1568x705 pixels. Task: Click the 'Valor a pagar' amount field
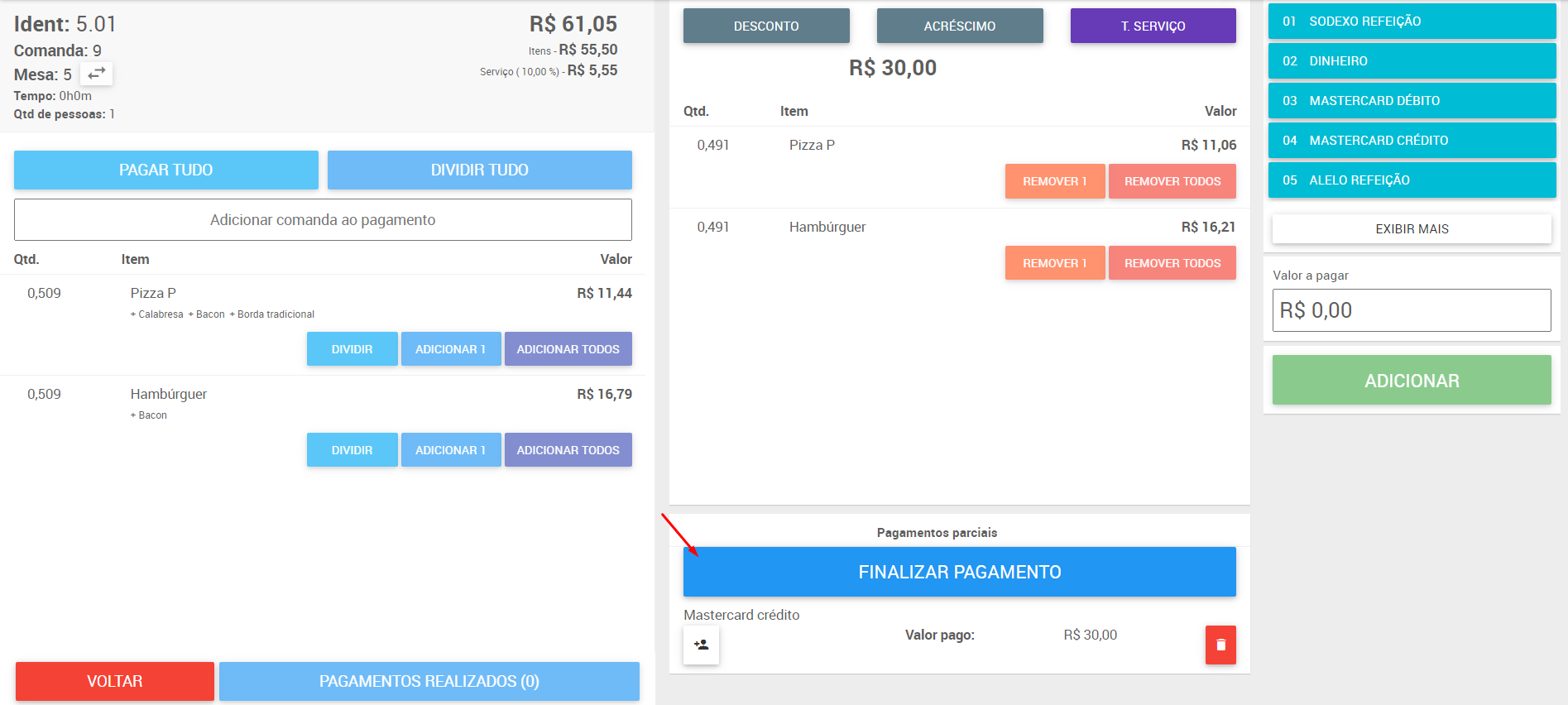pyautogui.click(x=1412, y=310)
